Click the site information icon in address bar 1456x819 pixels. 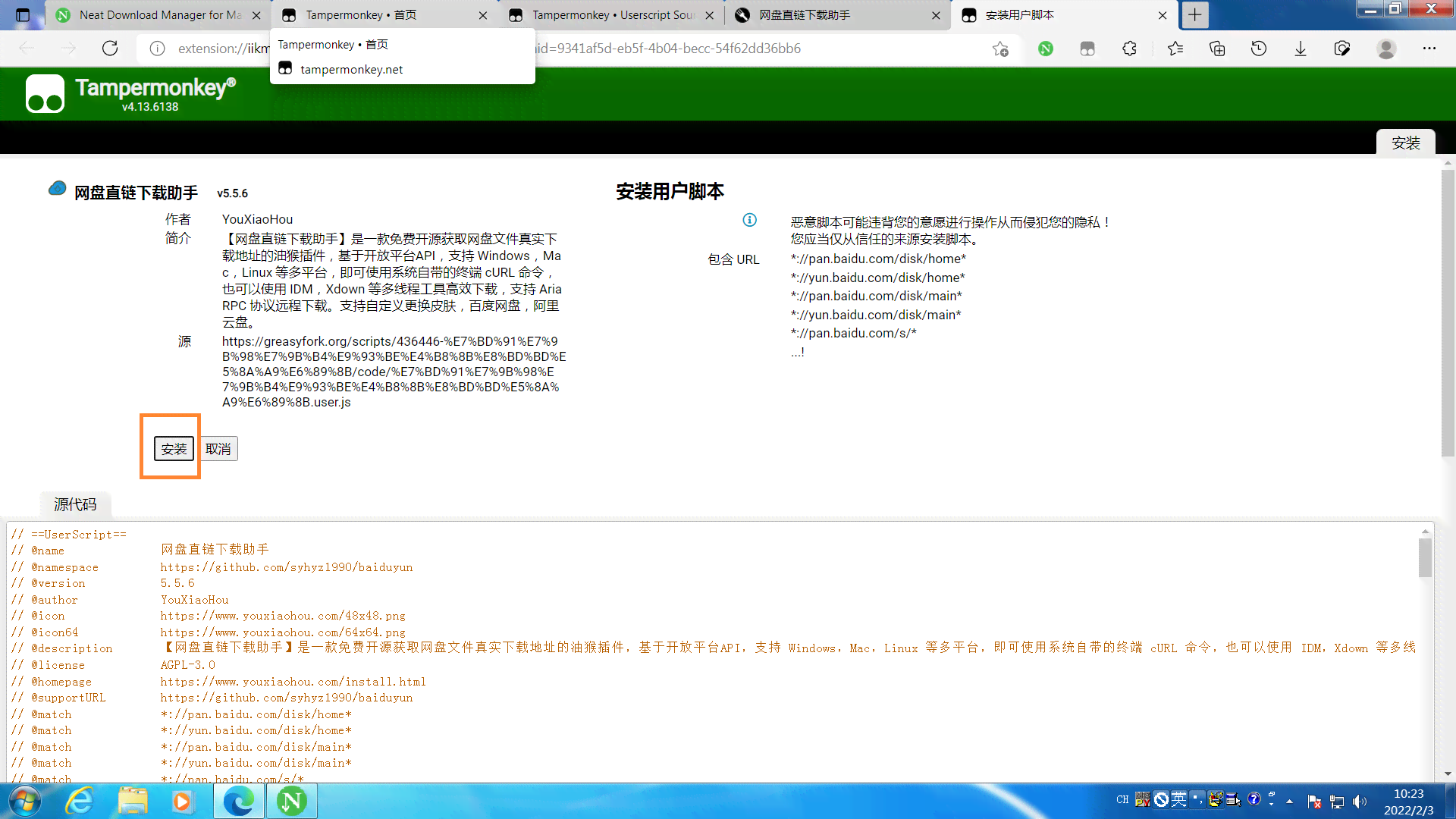tap(157, 49)
